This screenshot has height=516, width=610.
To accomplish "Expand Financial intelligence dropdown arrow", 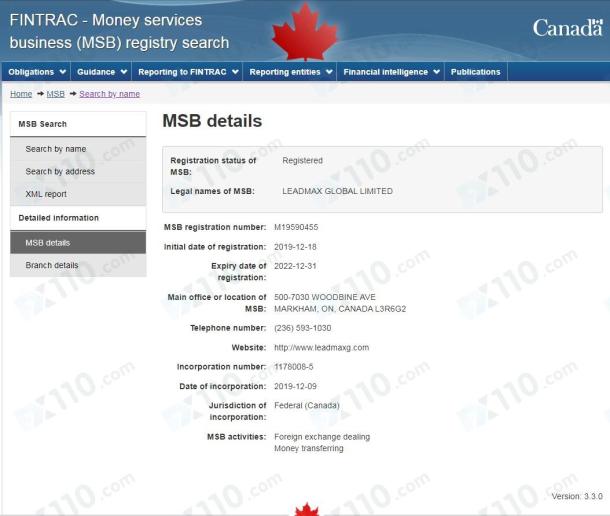I will [436, 72].
